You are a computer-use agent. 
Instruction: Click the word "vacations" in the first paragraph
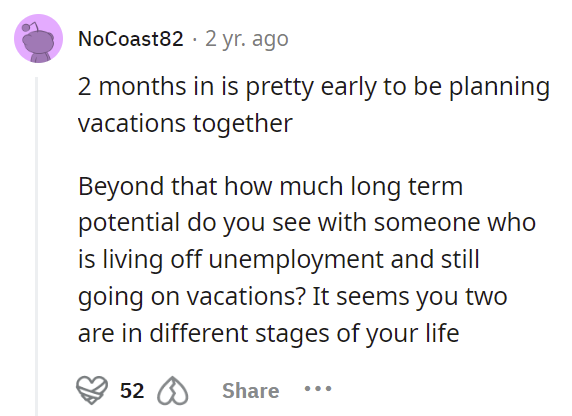132,123
